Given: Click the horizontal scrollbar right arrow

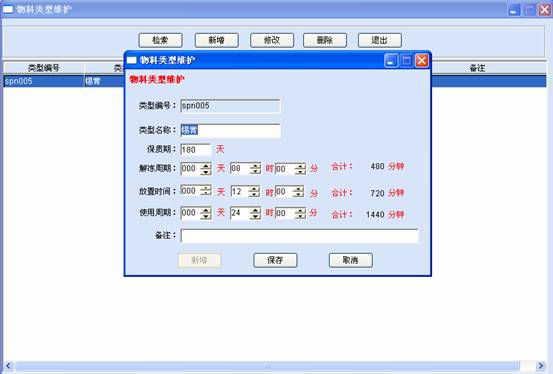Looking at the screenshot, I should (x=540, y=366).
